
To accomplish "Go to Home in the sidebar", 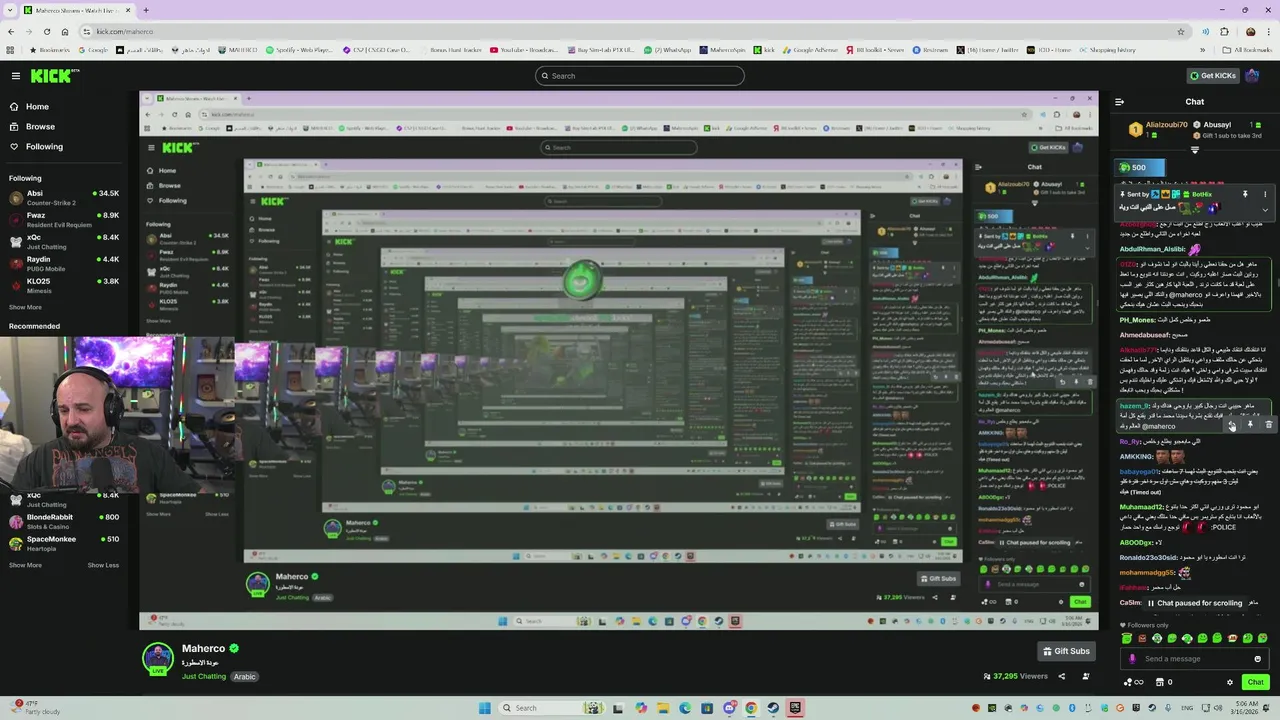I will (x=30, y=106).
